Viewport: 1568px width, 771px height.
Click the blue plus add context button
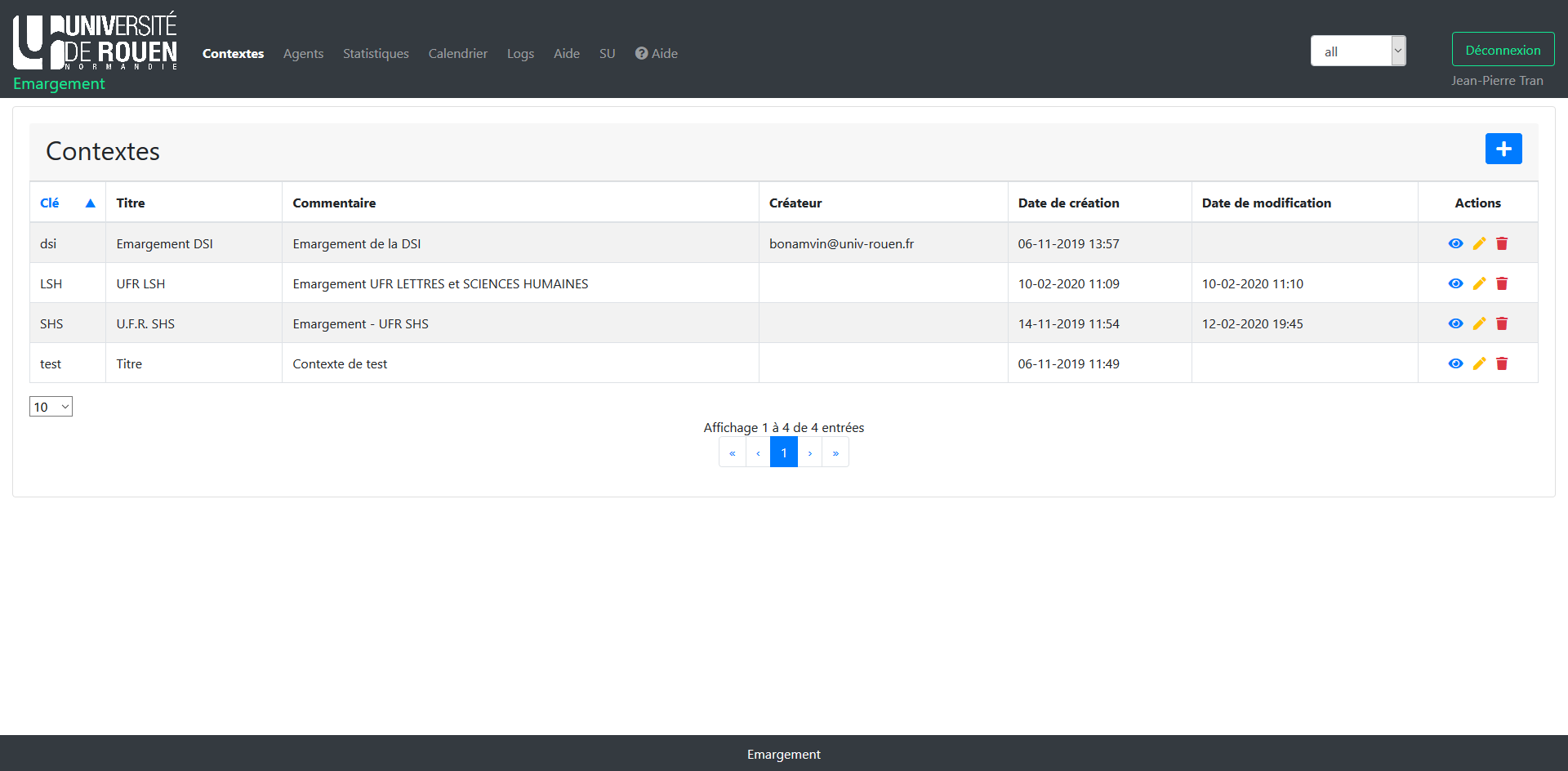pos(1503,149)
